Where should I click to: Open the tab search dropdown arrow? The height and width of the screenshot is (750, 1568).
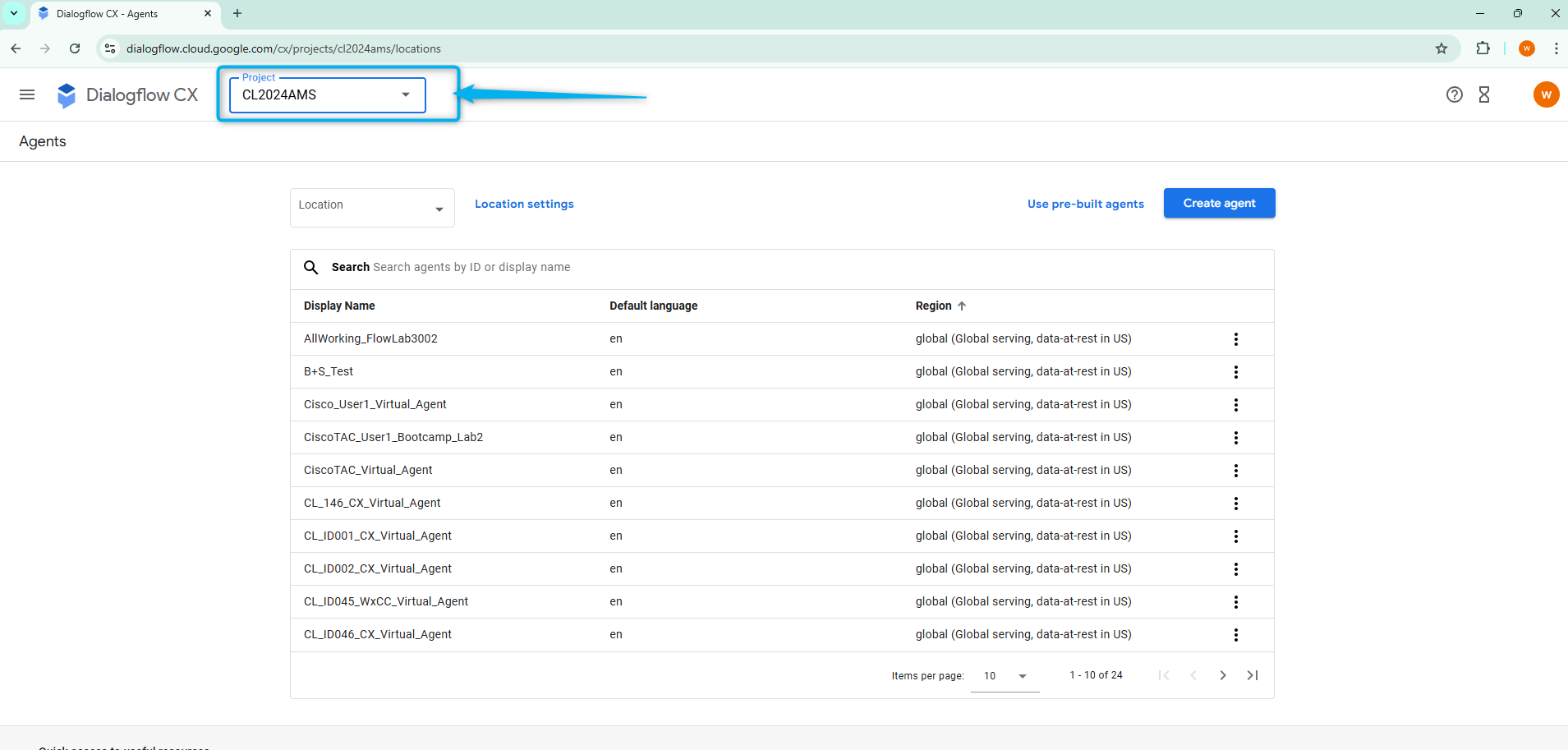[x=14, y=13]
